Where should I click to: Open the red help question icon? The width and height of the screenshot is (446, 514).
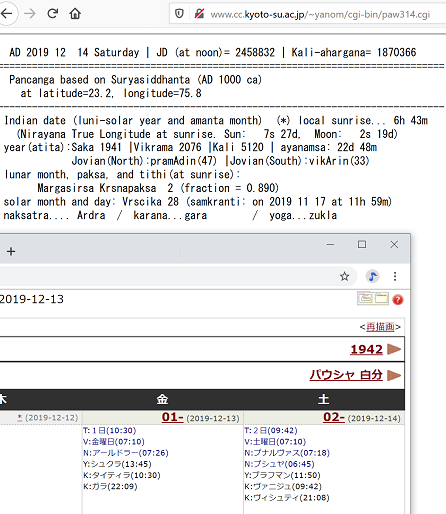coord(398,300)
